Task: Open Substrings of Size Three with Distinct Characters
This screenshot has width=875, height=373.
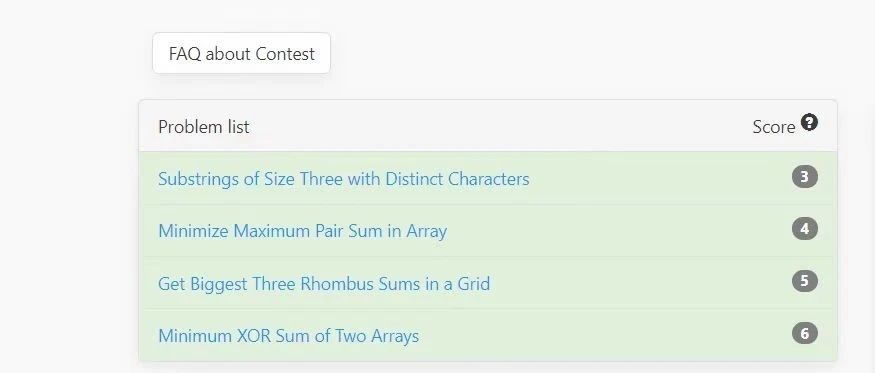Action: point(344,179)
